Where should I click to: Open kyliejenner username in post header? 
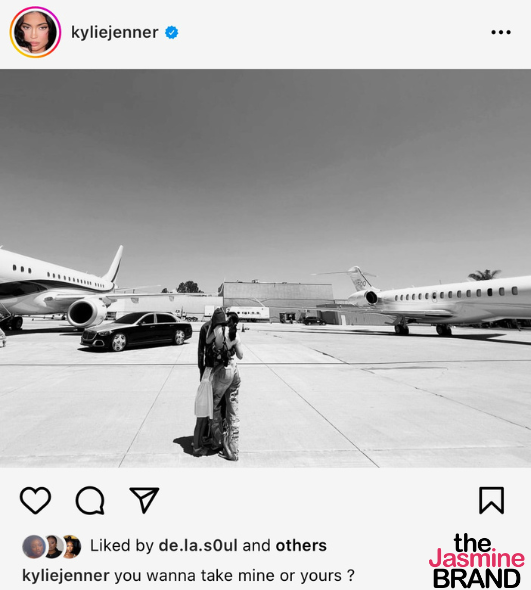pyautogui.click(x=115, y=32)
